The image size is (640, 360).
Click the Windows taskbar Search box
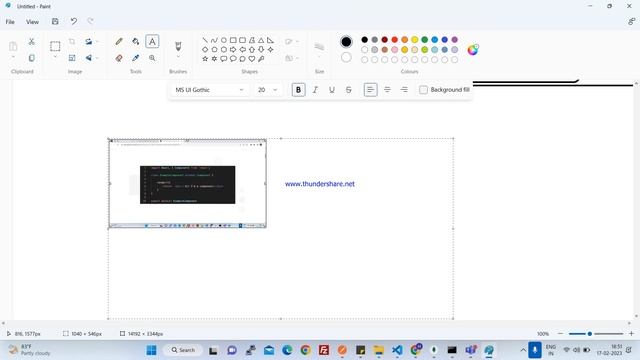click(x=183, y=350)
